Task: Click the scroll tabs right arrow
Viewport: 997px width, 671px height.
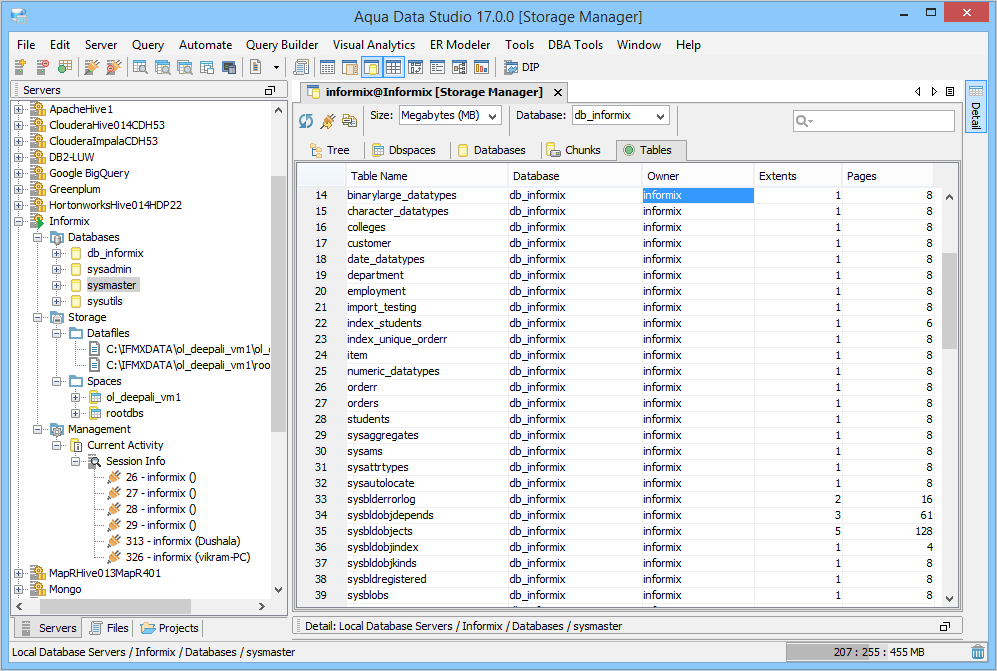Action: coord(934,92)
